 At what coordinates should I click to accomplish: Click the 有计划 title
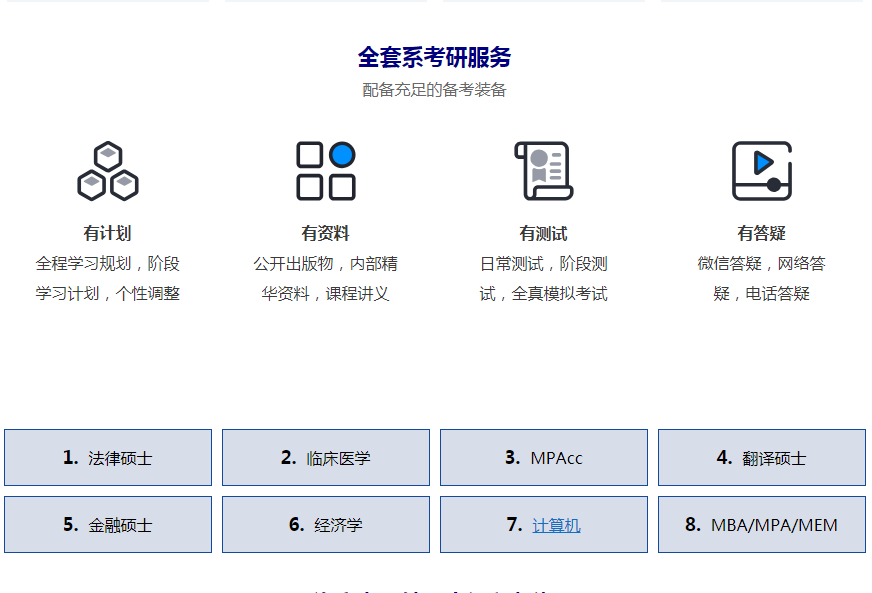[x=107, y=233]
